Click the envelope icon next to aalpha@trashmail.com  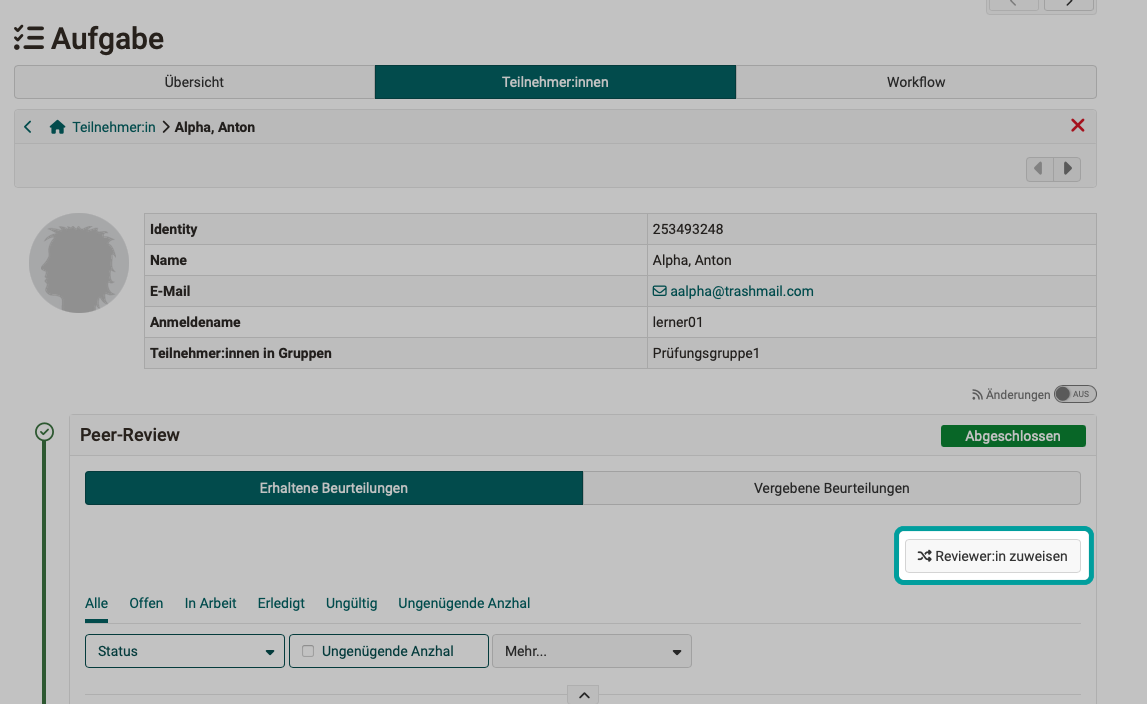(x=659, y=291)
